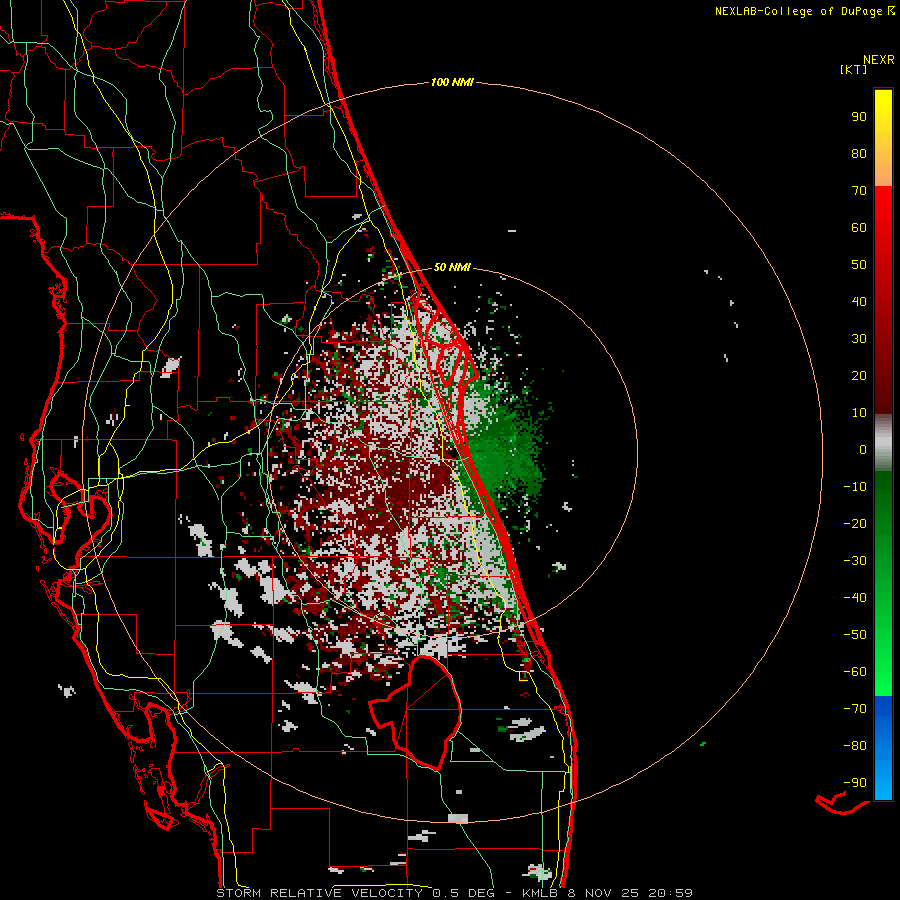Click the -10 value on the velocity scale
The height and width of the screenshot is (900, 900).
(x=855, y=487)
